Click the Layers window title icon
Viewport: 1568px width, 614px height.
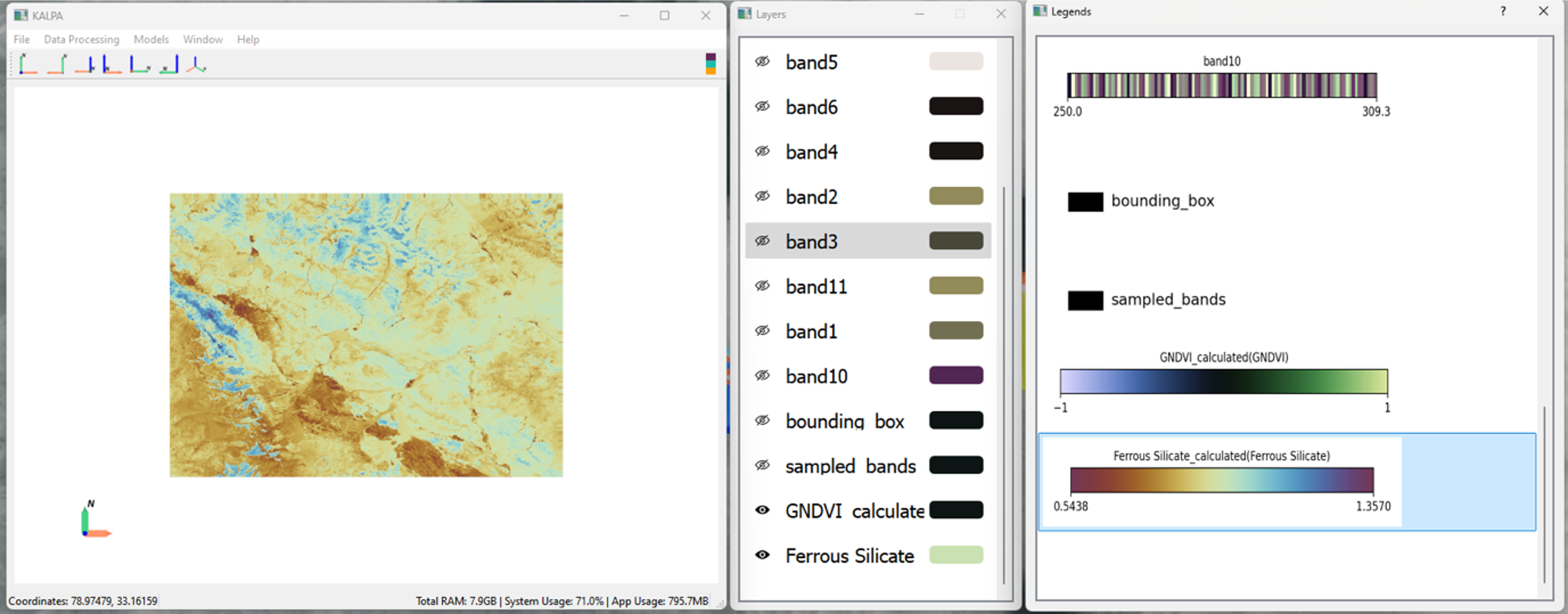[744, 13]
